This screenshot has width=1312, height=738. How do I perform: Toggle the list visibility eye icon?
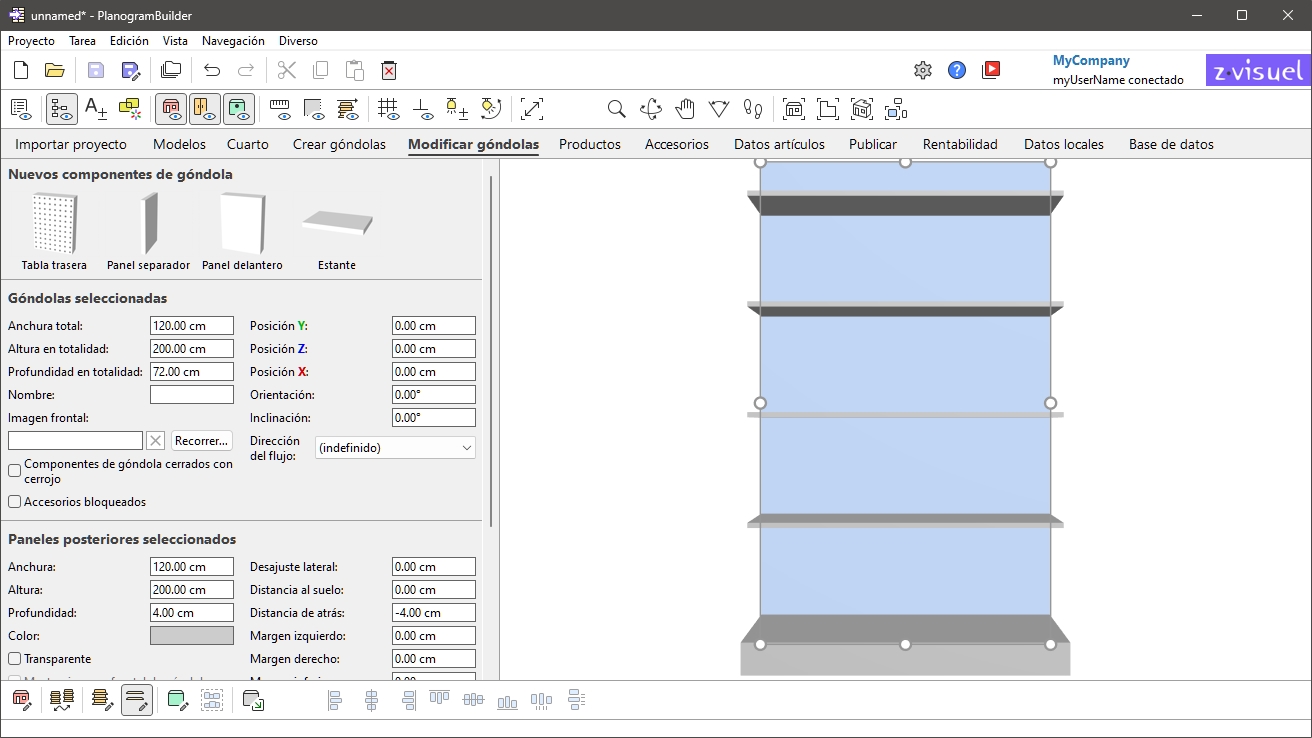pos(21,108)
